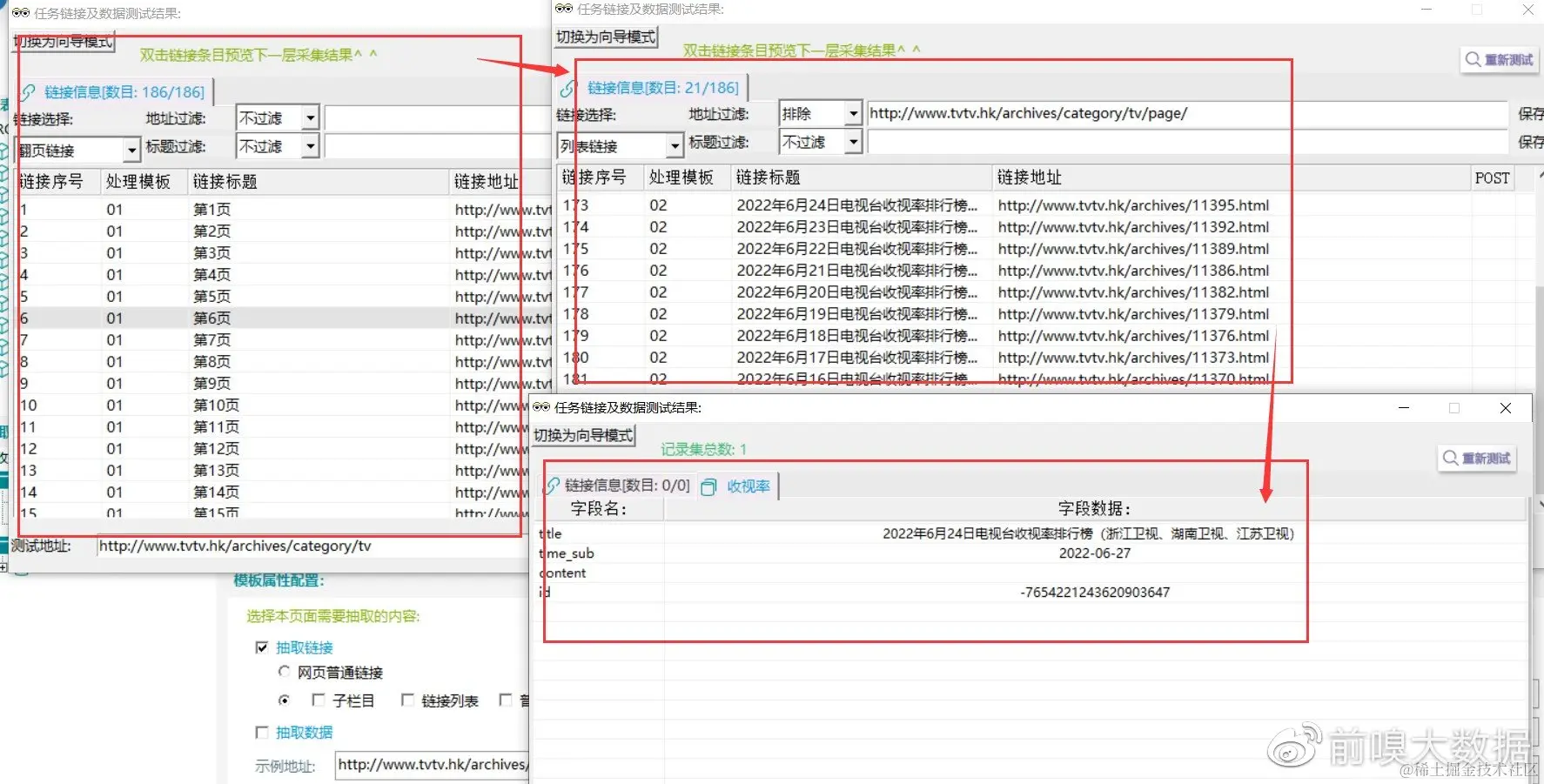Click the 链接标题 column header in left window

click(319, 182)
